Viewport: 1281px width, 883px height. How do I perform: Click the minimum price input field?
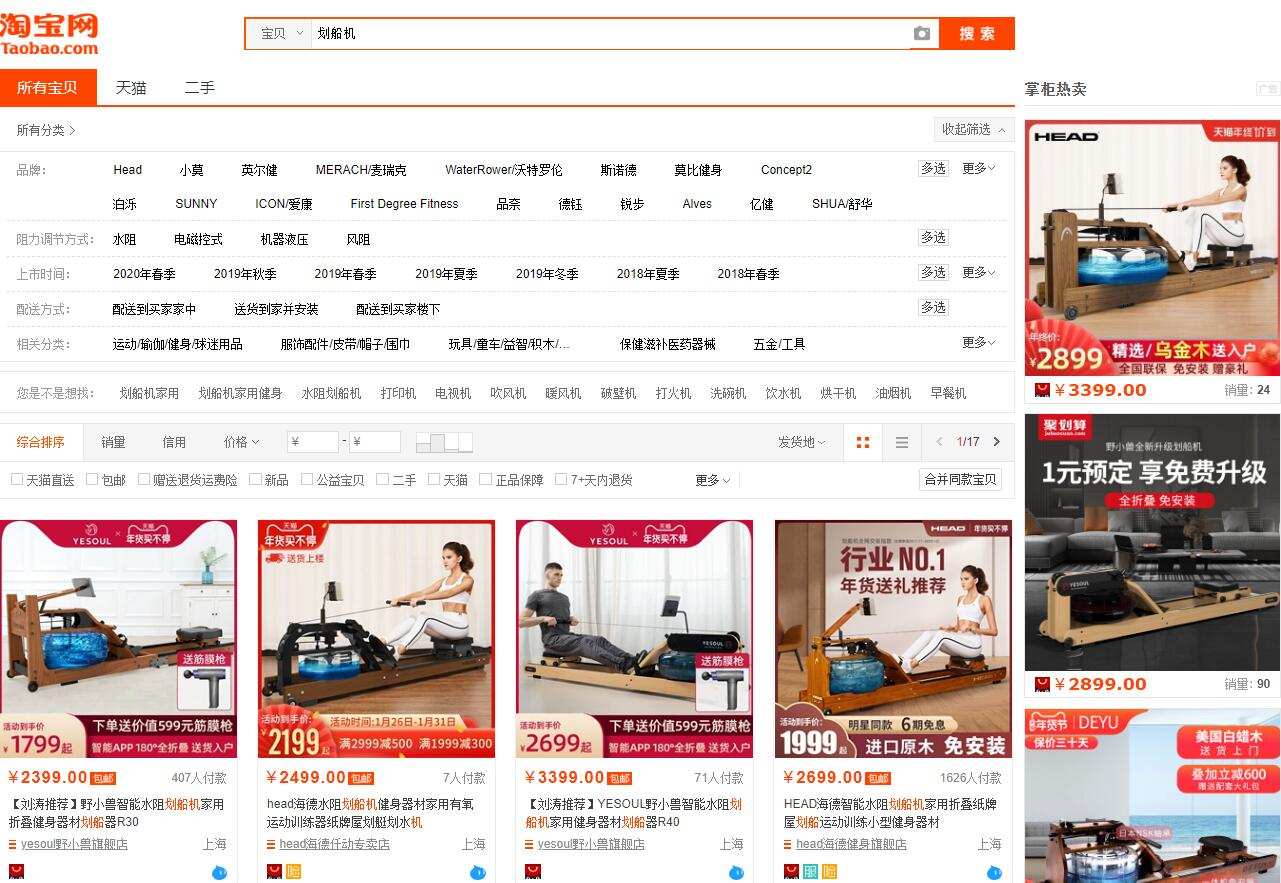point(315,441)
